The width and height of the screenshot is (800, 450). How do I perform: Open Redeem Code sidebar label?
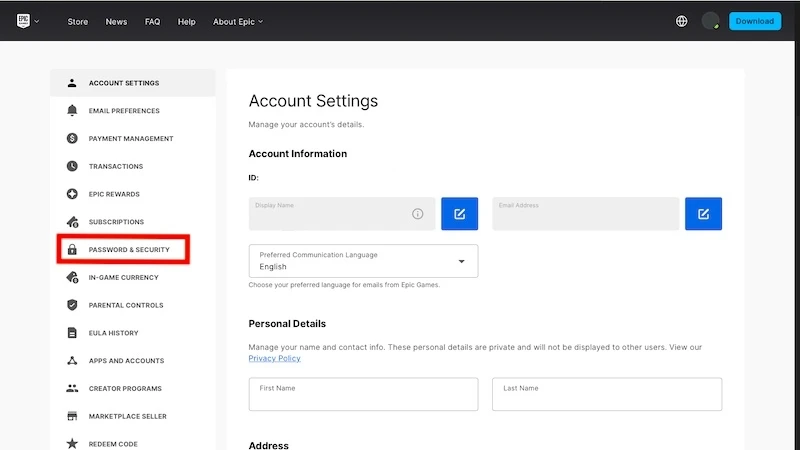tap(113, 444)
